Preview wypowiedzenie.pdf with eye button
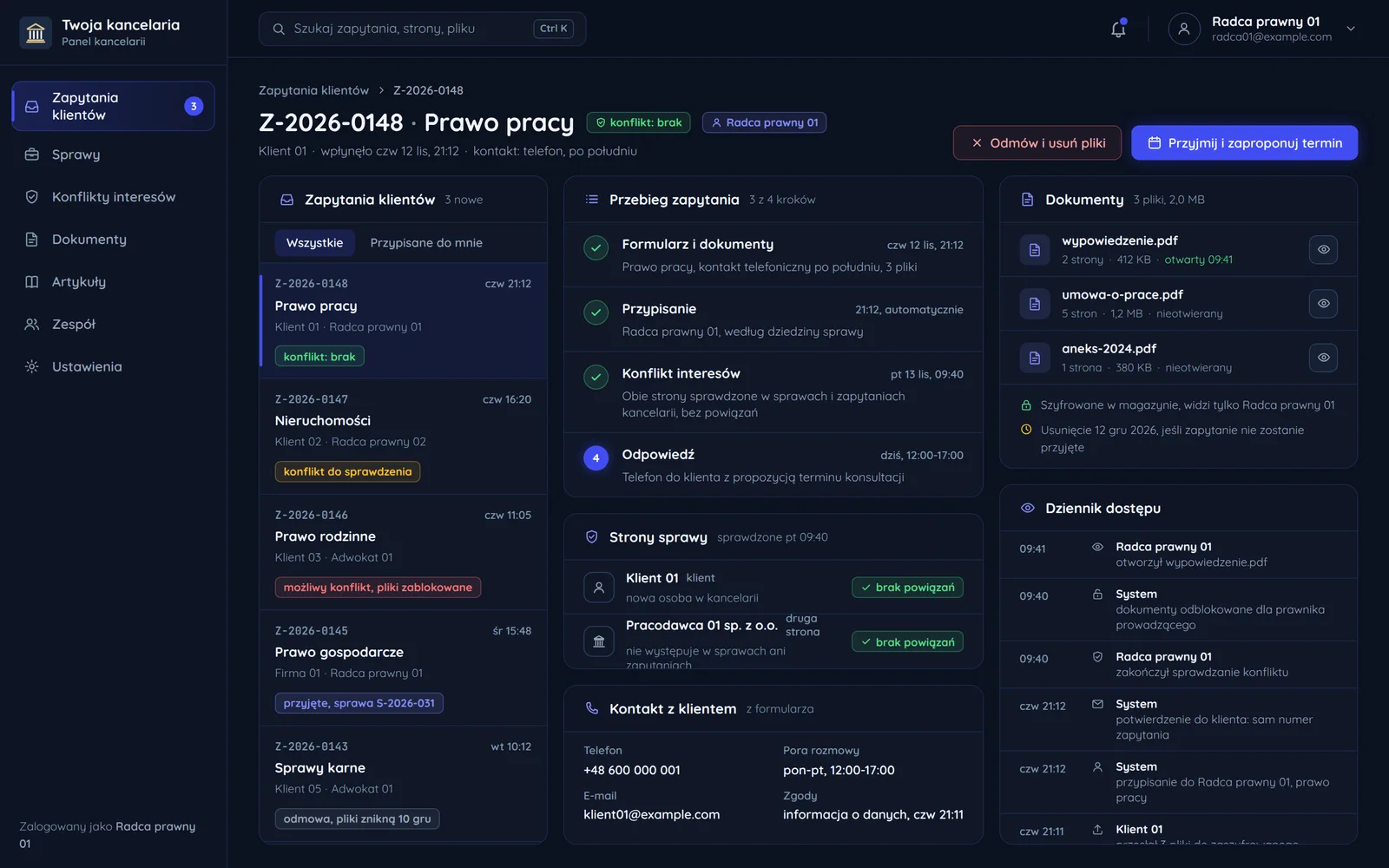Screen dimensions: 1389x868 (1323, 250)
